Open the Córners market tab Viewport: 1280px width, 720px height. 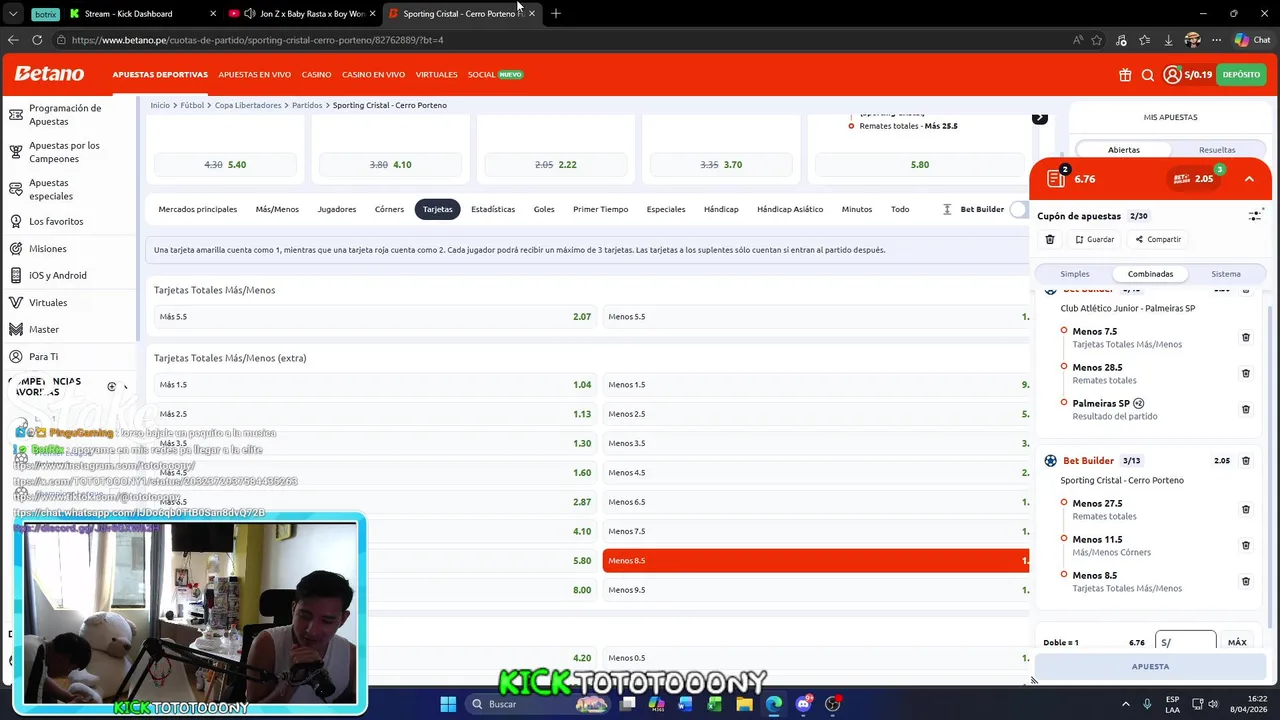tap(389, 209)
